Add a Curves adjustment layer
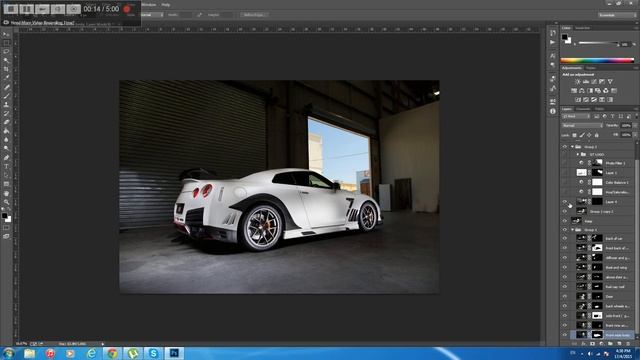The image size is (640, 360). [594, 82]
